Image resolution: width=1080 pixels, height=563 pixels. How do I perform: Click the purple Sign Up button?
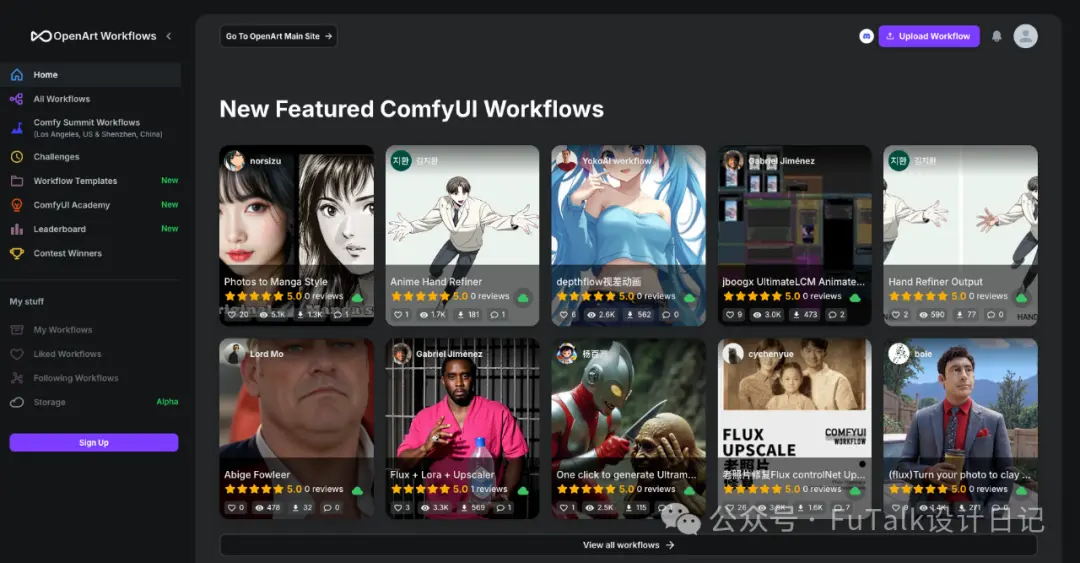(x=94, y=442)
